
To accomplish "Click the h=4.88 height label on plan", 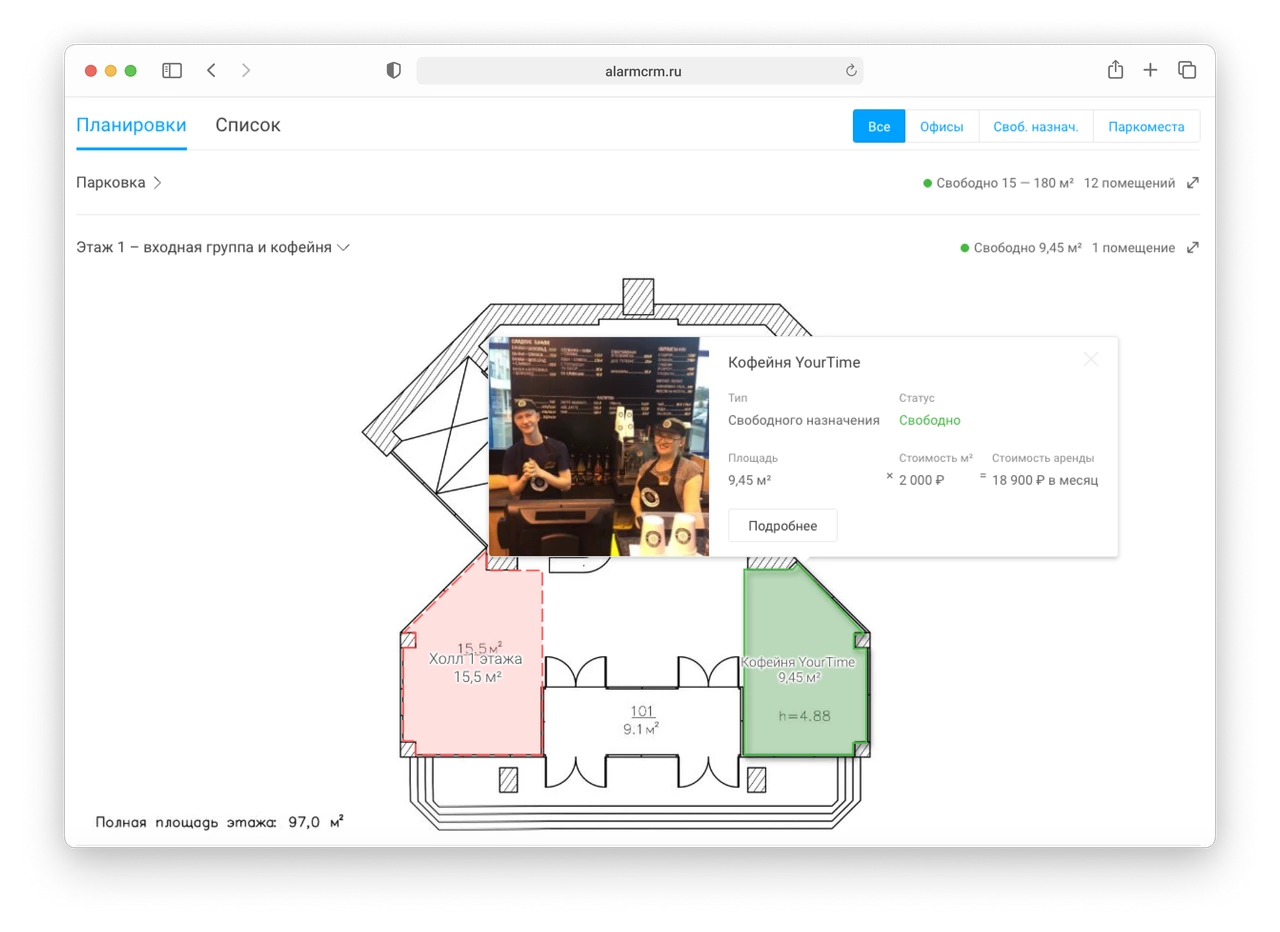I will coord(805,715).
